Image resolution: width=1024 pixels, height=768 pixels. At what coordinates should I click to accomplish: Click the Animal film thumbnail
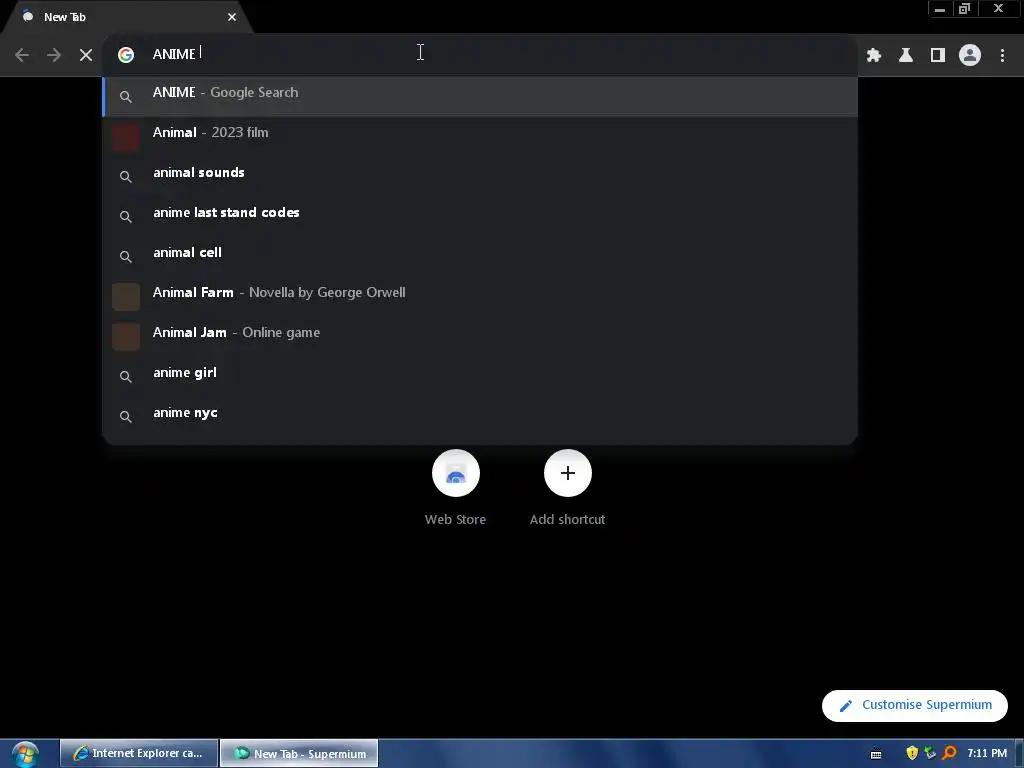pos(126,137)
